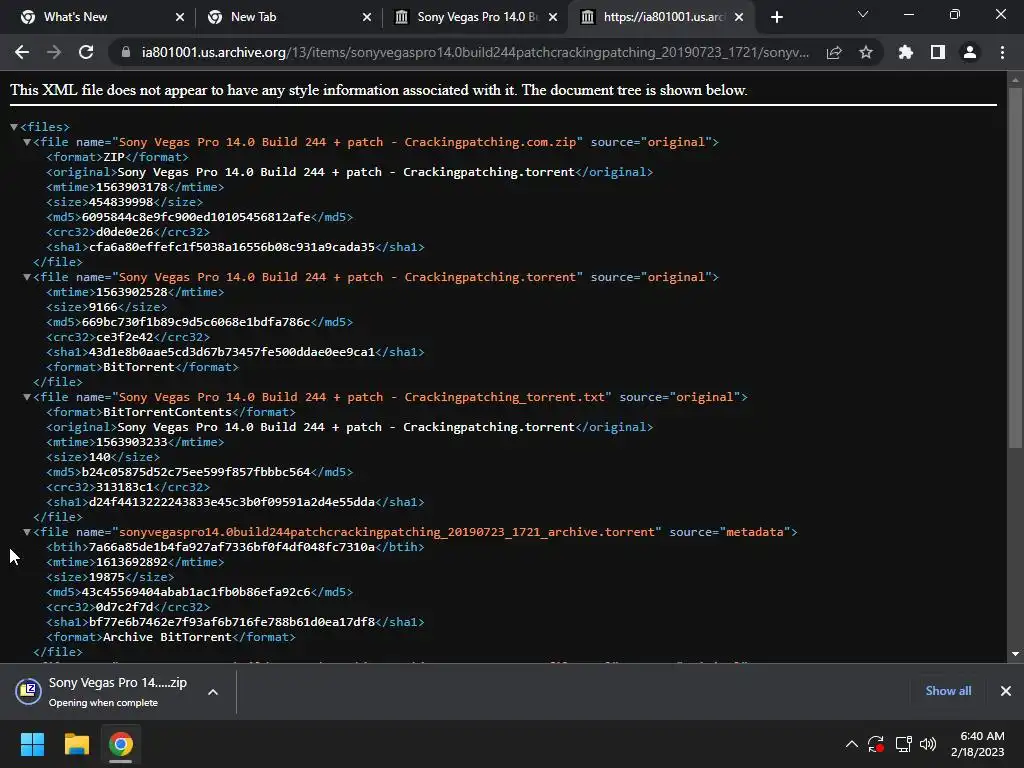Open the network tray icon
The image size is (1024, 768).
(x=903, y=744)
